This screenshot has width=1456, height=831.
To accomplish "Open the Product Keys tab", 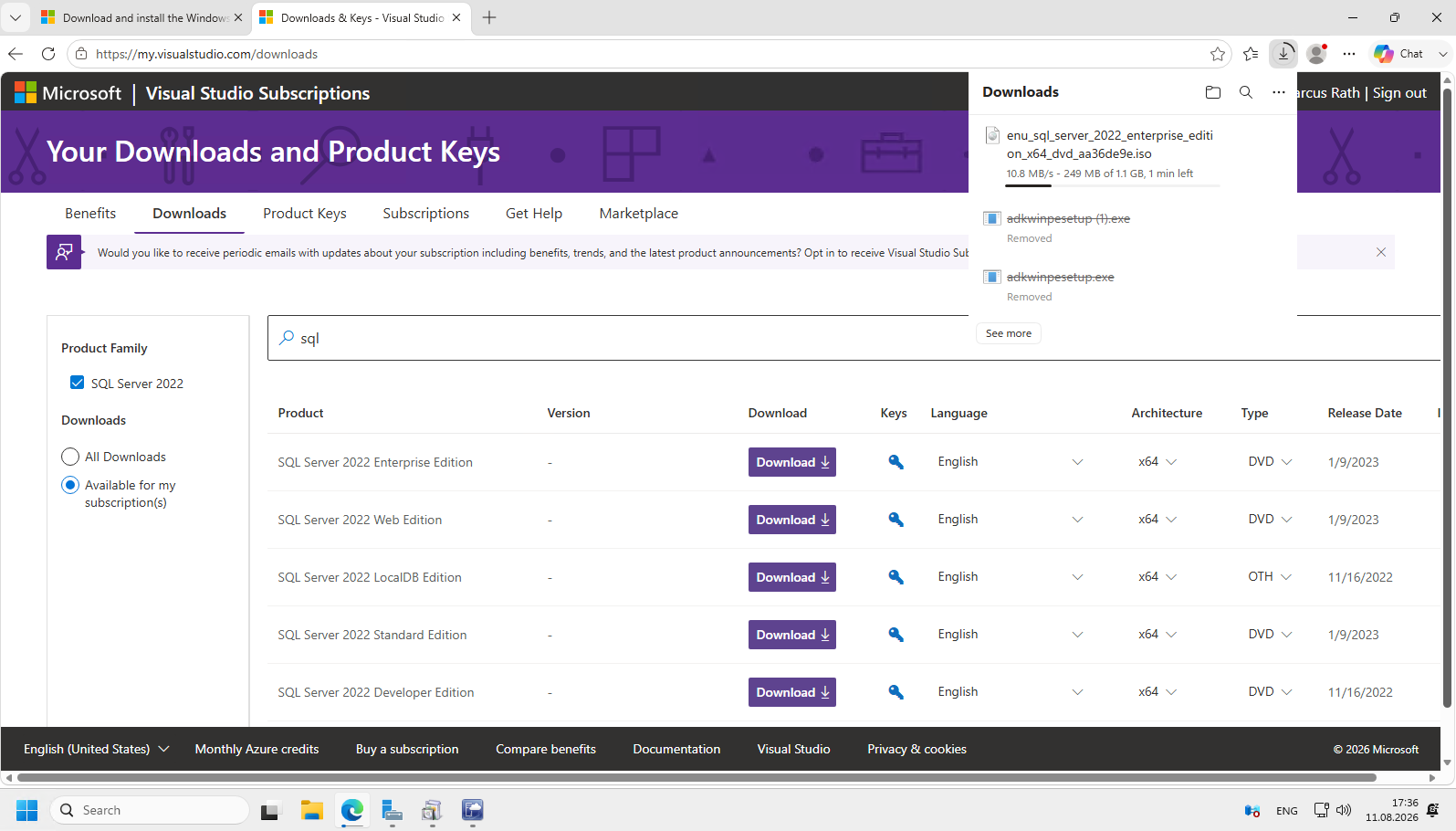I will [x=305, y=214].
